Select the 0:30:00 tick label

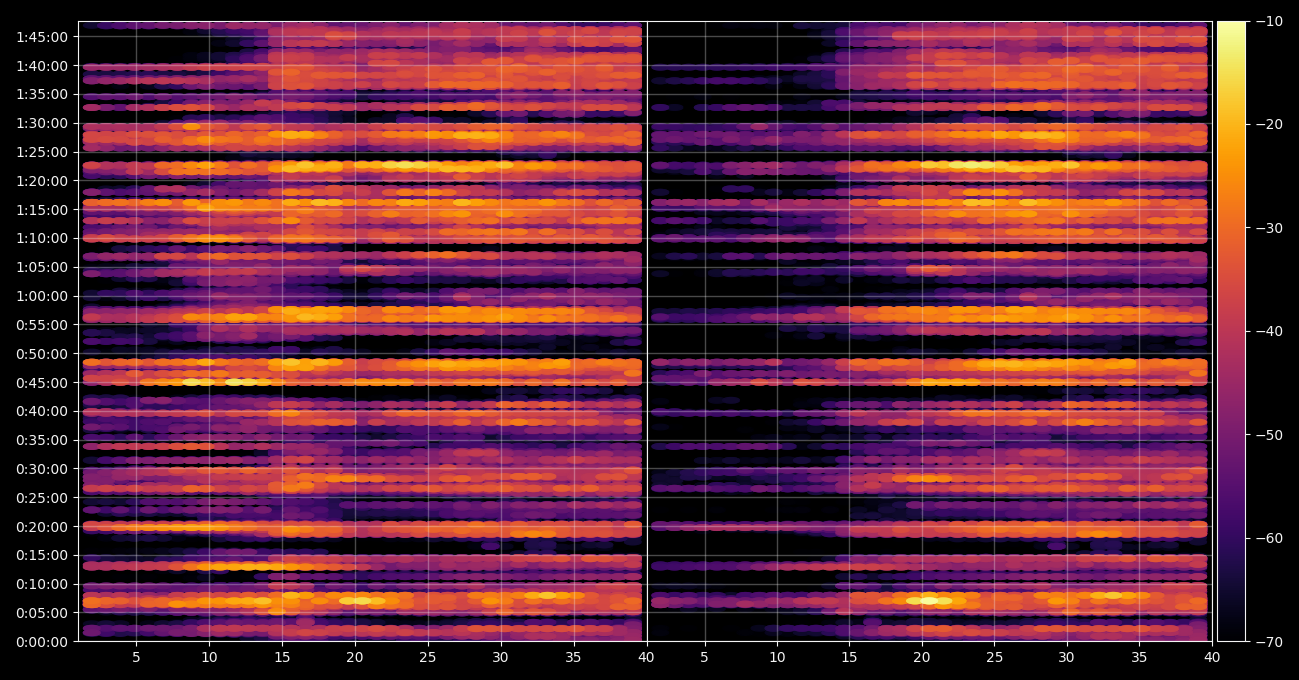point(43,469)
